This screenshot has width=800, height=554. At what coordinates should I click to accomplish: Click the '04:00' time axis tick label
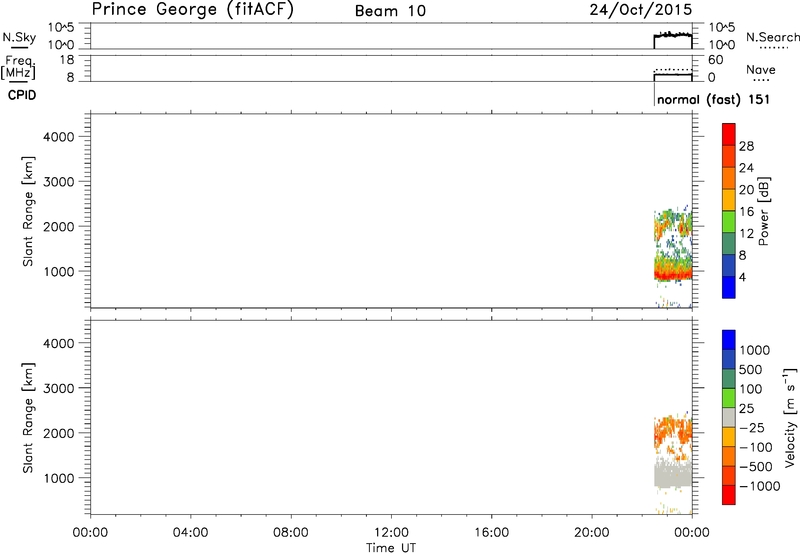[x=190, y=533]
